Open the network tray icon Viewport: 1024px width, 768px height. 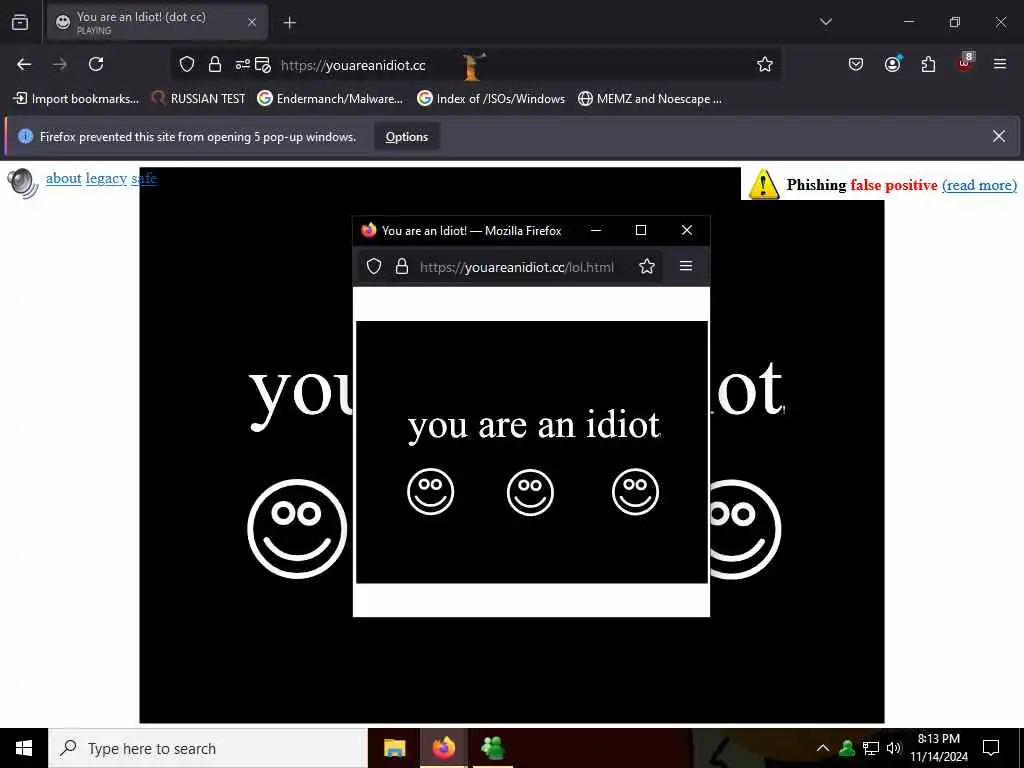point(871,748)
